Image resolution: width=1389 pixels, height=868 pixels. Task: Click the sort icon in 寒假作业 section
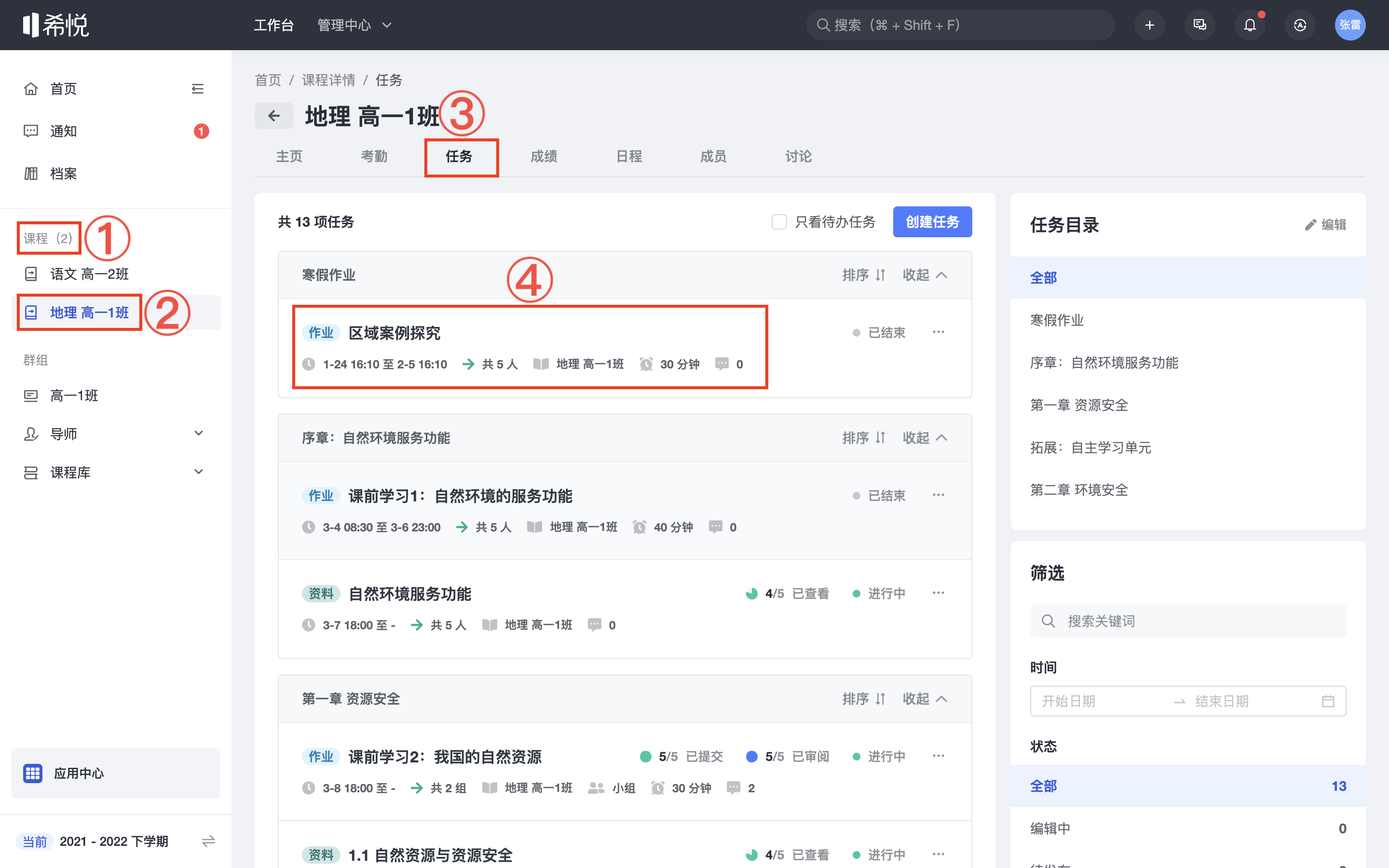click(x=881, y=275)
